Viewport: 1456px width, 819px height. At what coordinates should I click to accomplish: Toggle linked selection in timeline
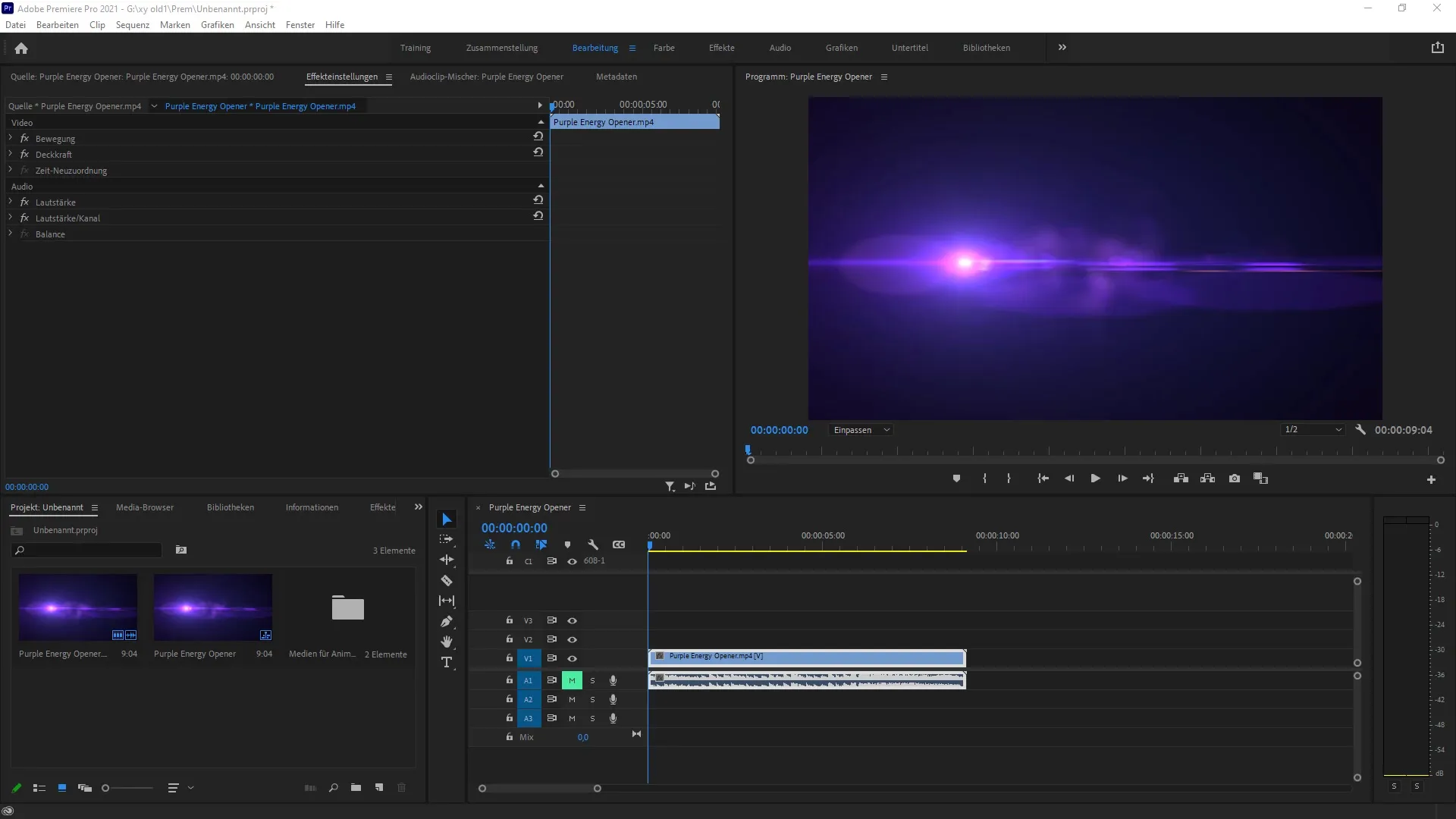(x=541, y=544)
